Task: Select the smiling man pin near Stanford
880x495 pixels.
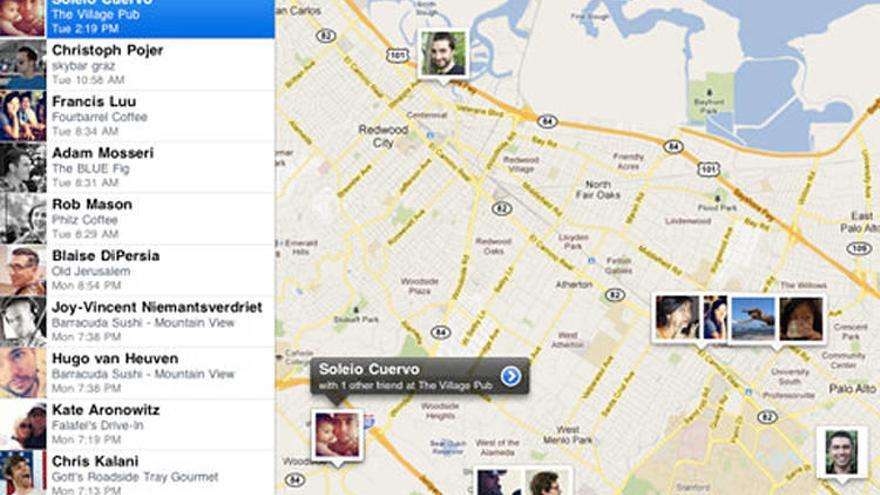Action: pos(841,452)
